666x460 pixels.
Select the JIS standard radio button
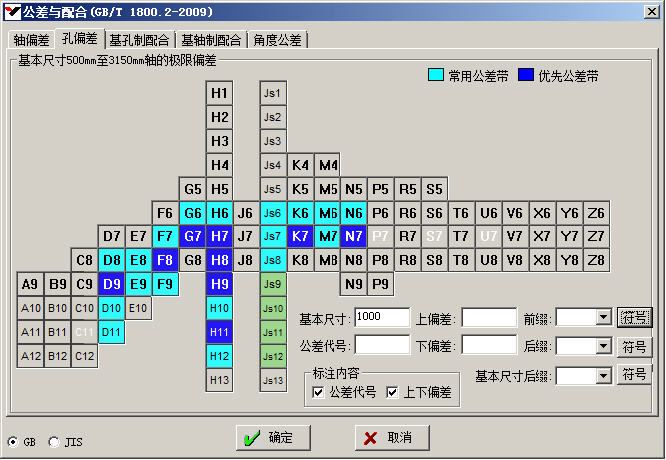point(53,441)
